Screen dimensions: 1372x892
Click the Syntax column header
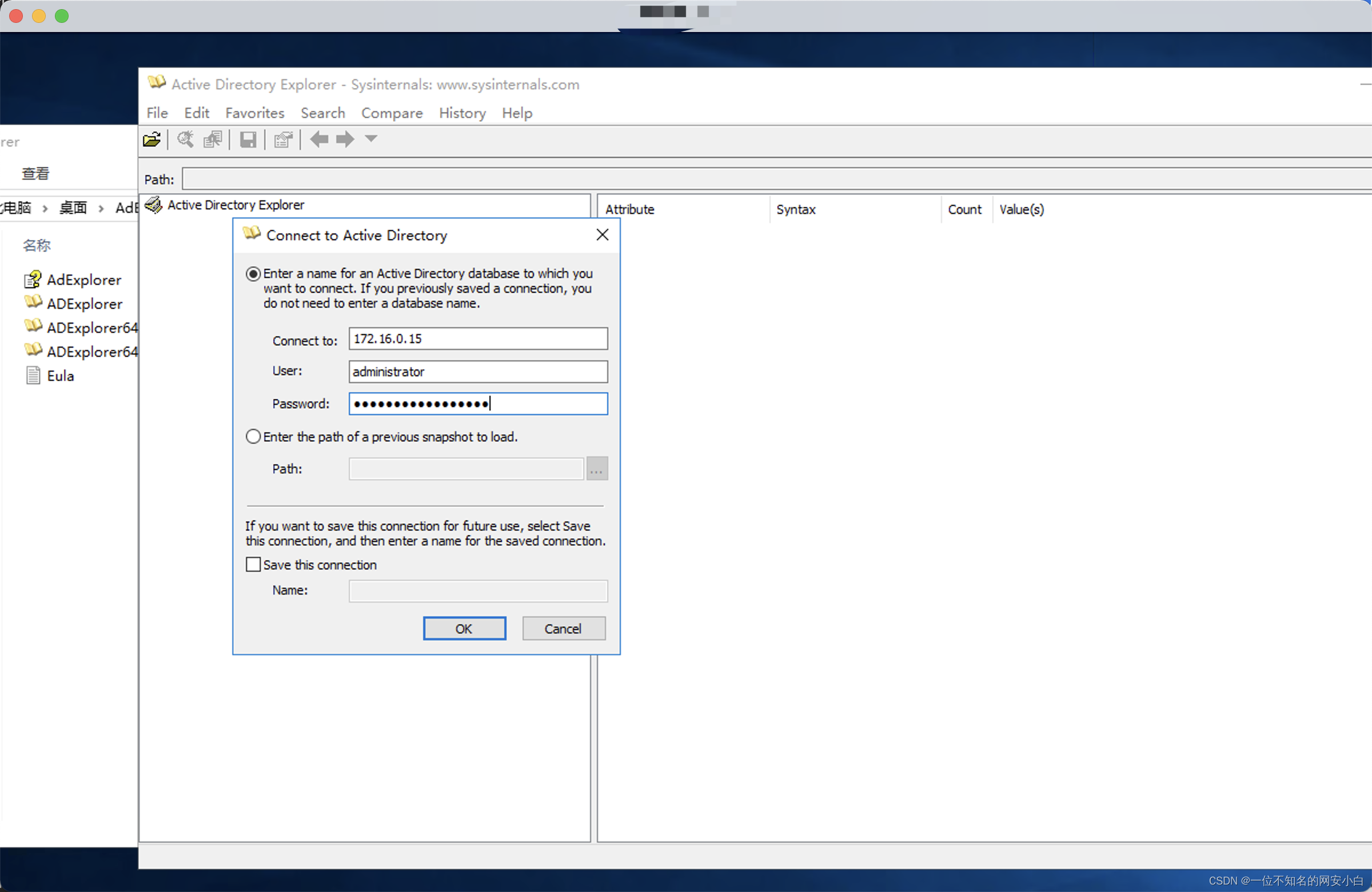tap(854, 209)
